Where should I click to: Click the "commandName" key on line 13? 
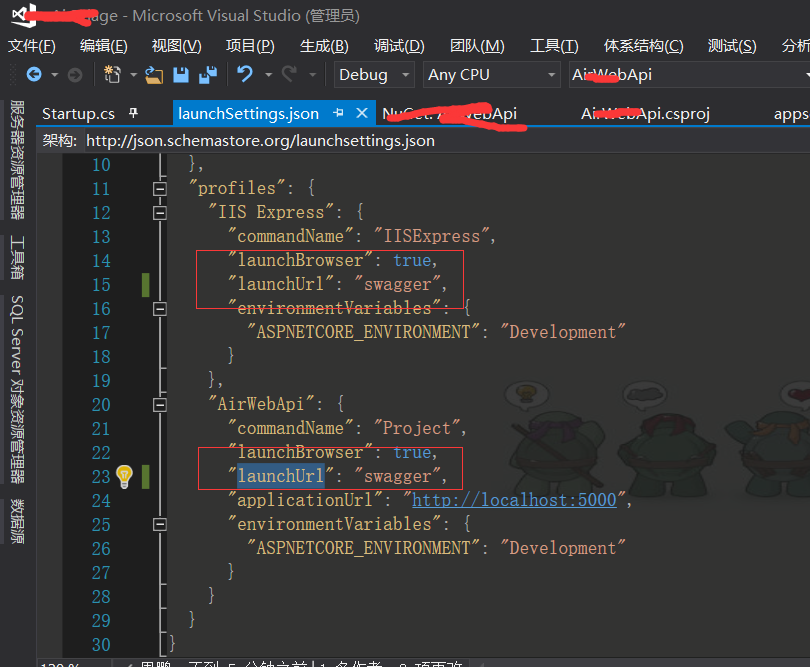coord(291,236)
